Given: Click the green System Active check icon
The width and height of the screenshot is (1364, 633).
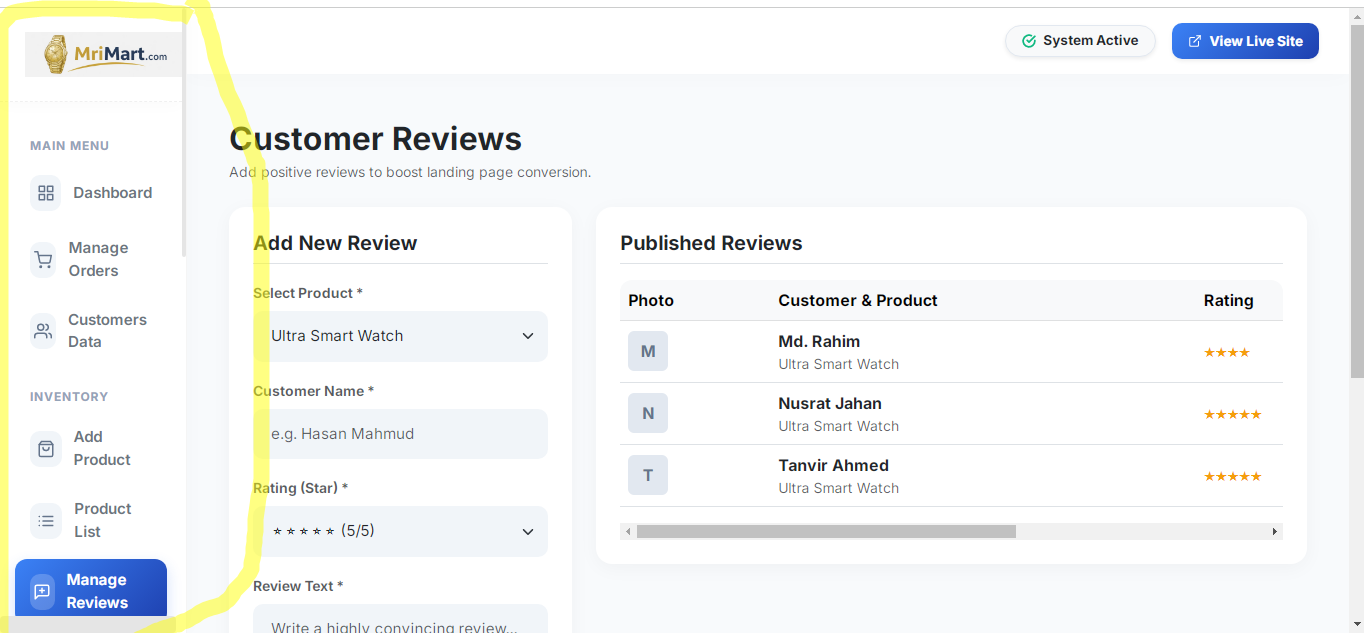Looking at the screenshot, I should (x=1028, y=41).
